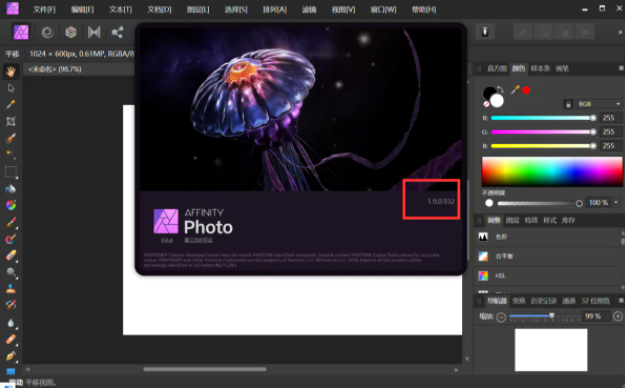Open the 历史记录 tab

pyautogui.click(x=544, y=301)
